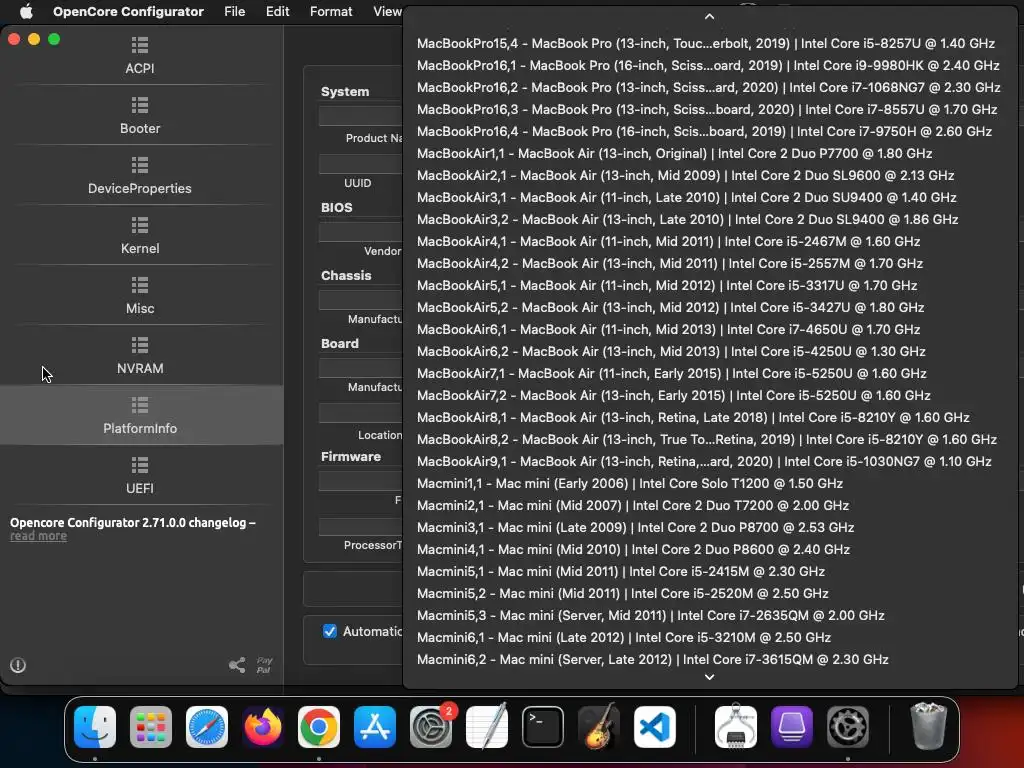Open Visual Studio Code from the Dock
The height and width of the screenshot is (768, 1024).
pos(654,727)
